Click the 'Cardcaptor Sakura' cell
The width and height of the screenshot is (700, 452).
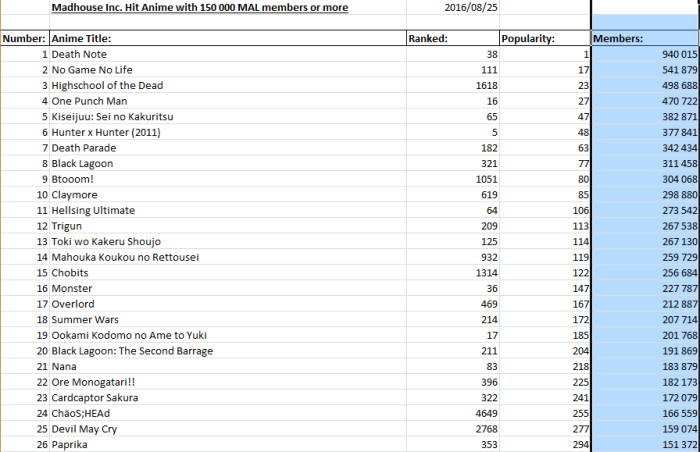click(x=228, y=398)
